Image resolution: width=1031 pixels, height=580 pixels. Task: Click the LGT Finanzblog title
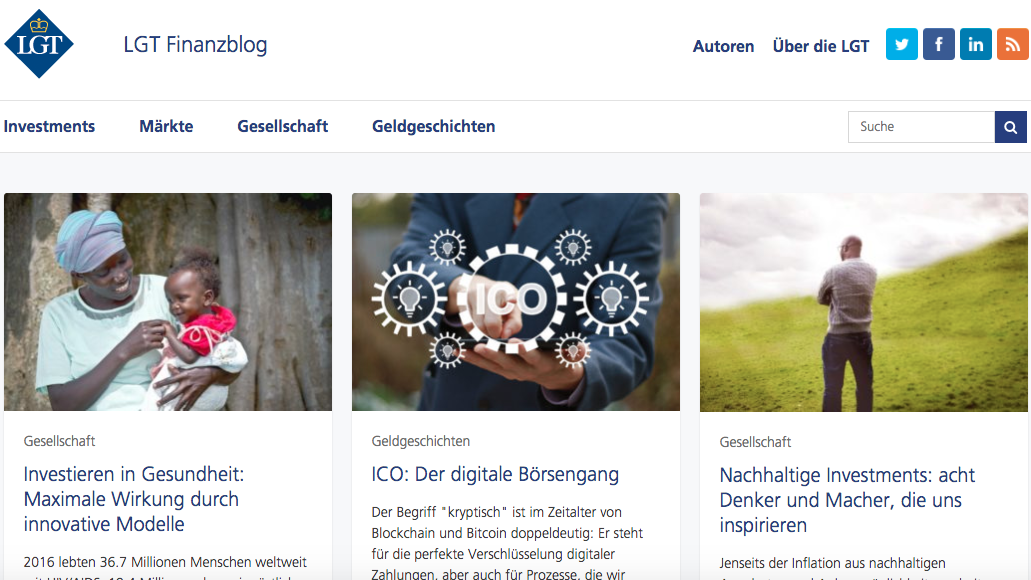pyautogui.click(x=195, y=45)
